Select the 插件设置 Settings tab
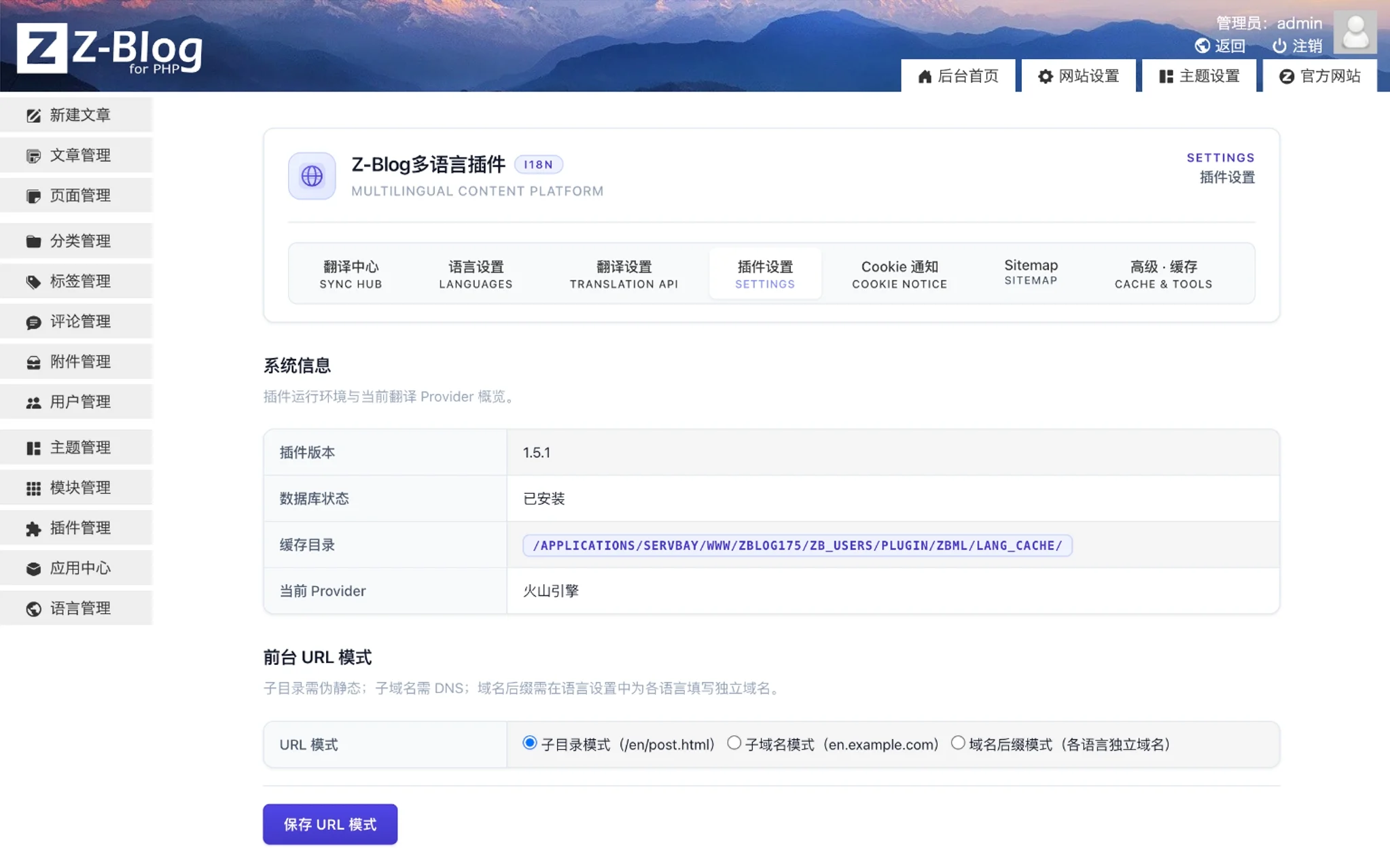The image size is (1390, 868). tap(765, 274)
